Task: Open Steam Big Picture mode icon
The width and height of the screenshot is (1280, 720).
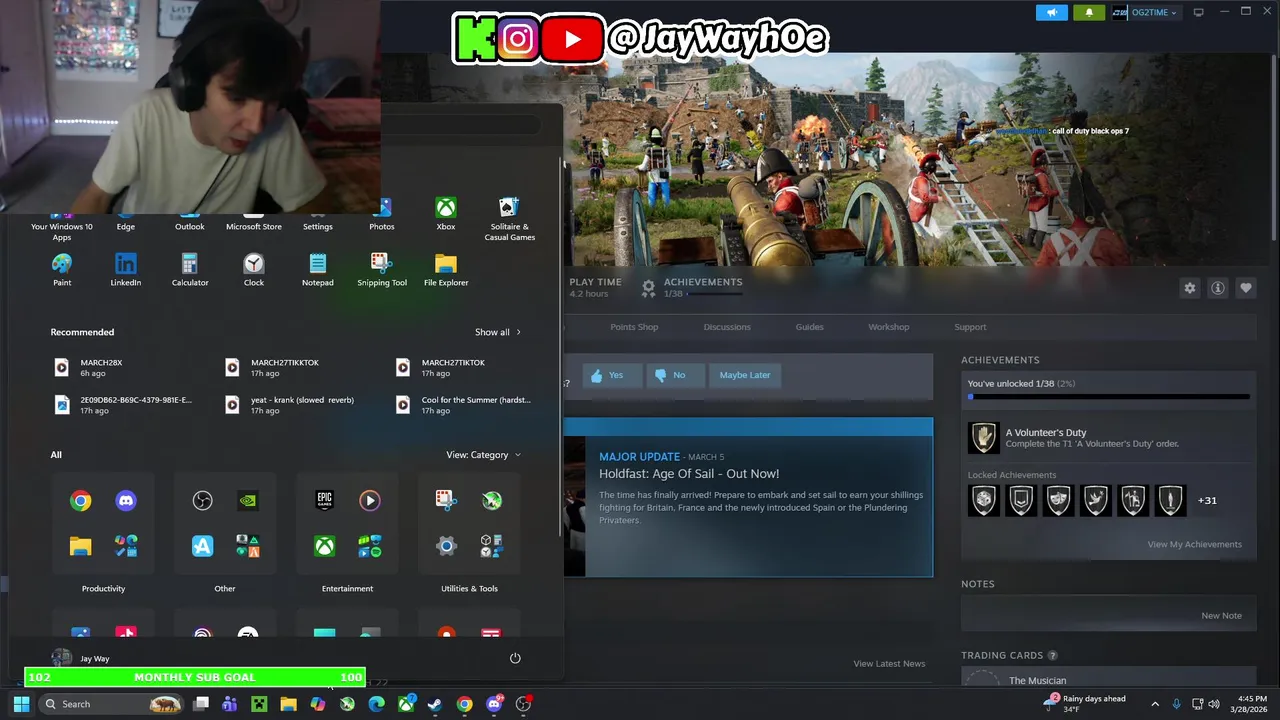Action: pyautogui.click(x=1198, y=12)
